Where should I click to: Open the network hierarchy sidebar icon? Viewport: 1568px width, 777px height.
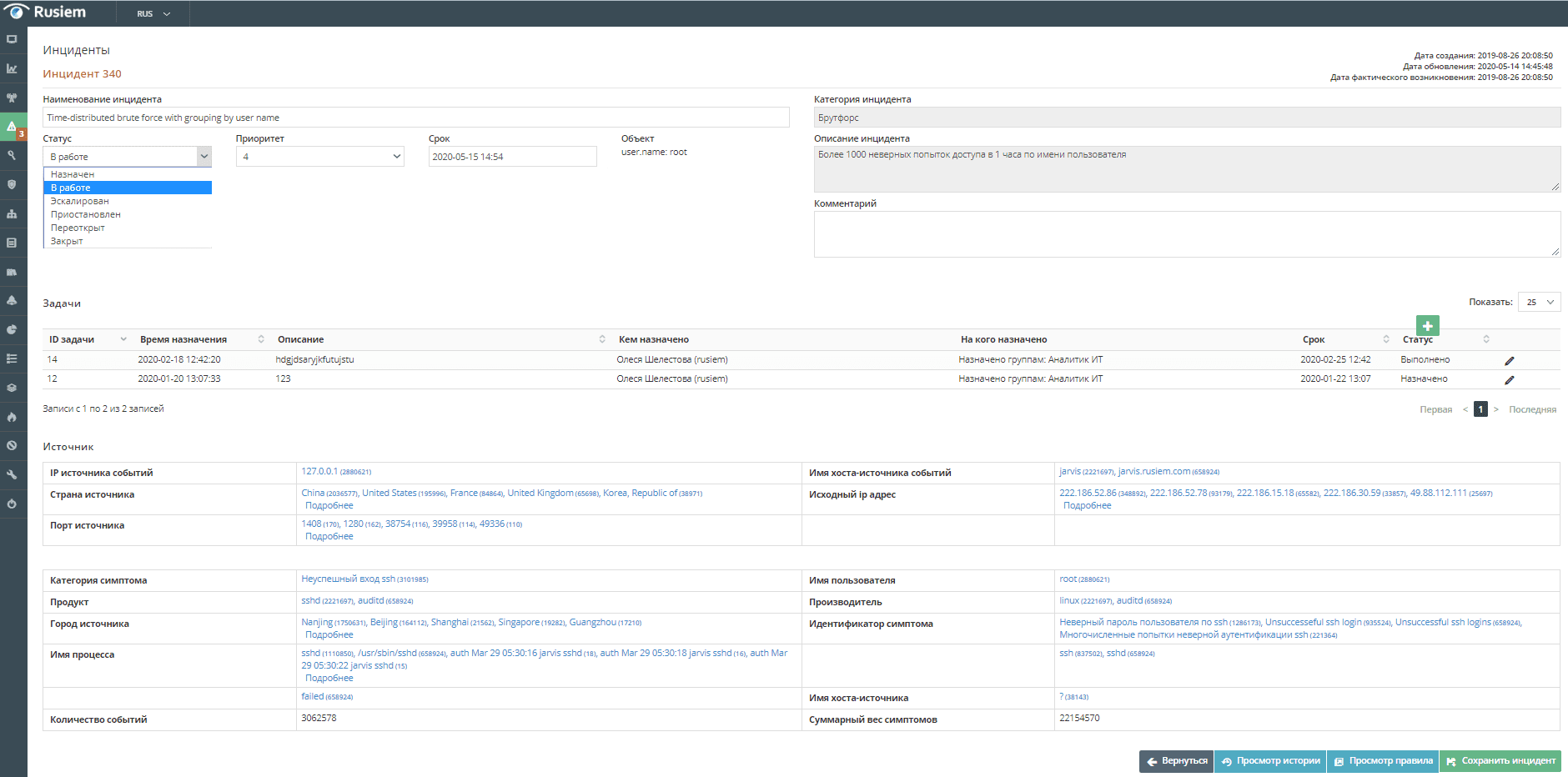(x=12, y=213)
